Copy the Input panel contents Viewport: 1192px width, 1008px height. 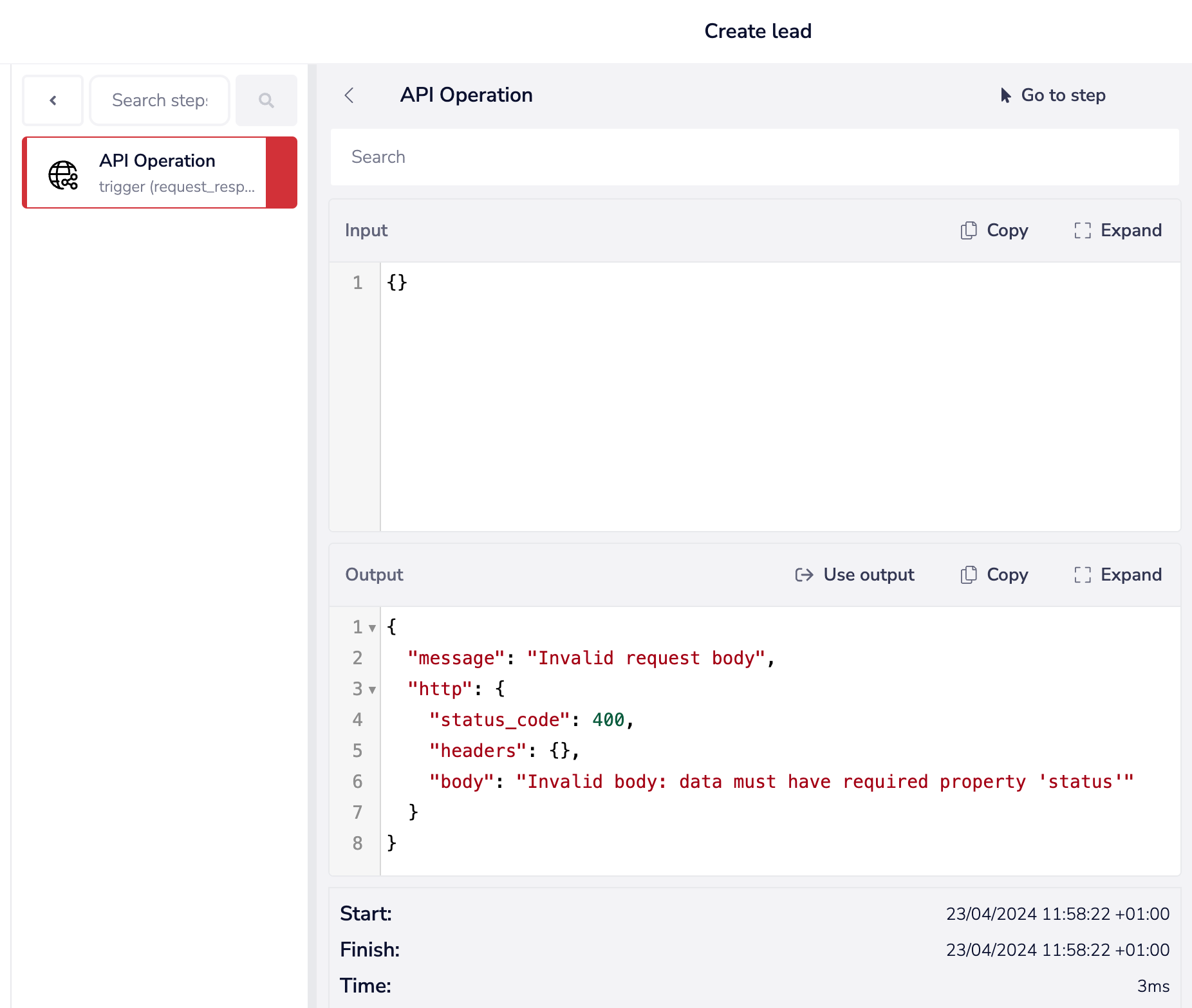(x=994, y=230)
